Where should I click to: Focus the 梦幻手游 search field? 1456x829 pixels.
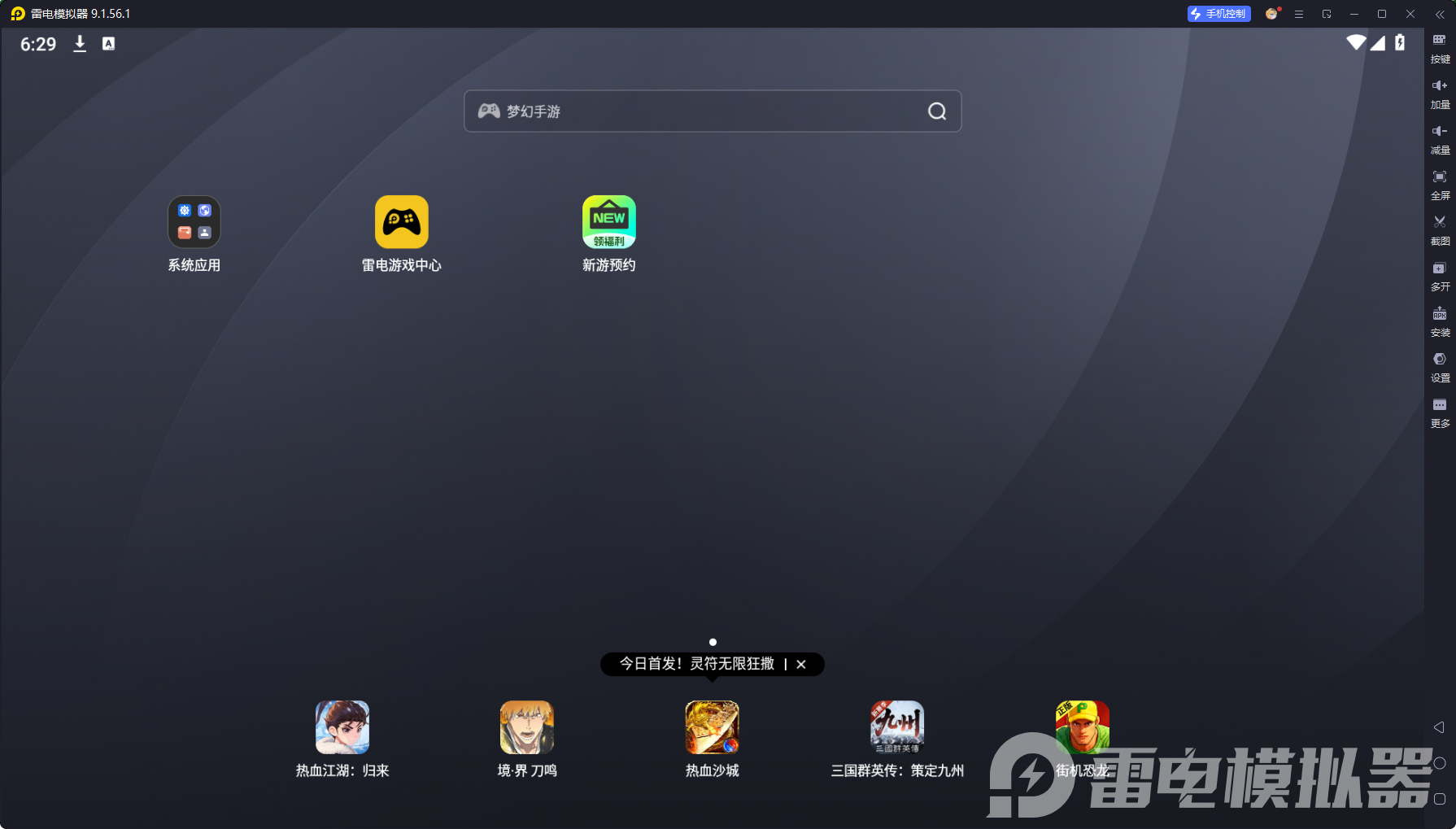tap(713, 111)
